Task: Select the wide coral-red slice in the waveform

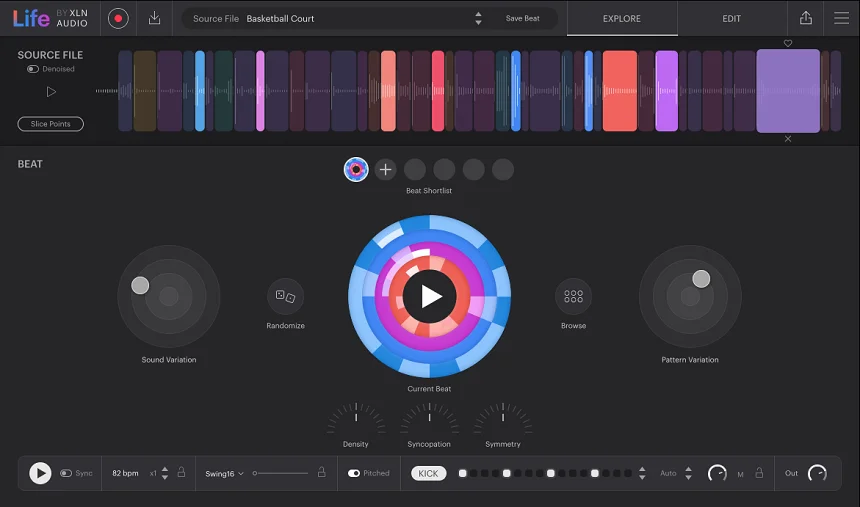Action: coord(620,91)
